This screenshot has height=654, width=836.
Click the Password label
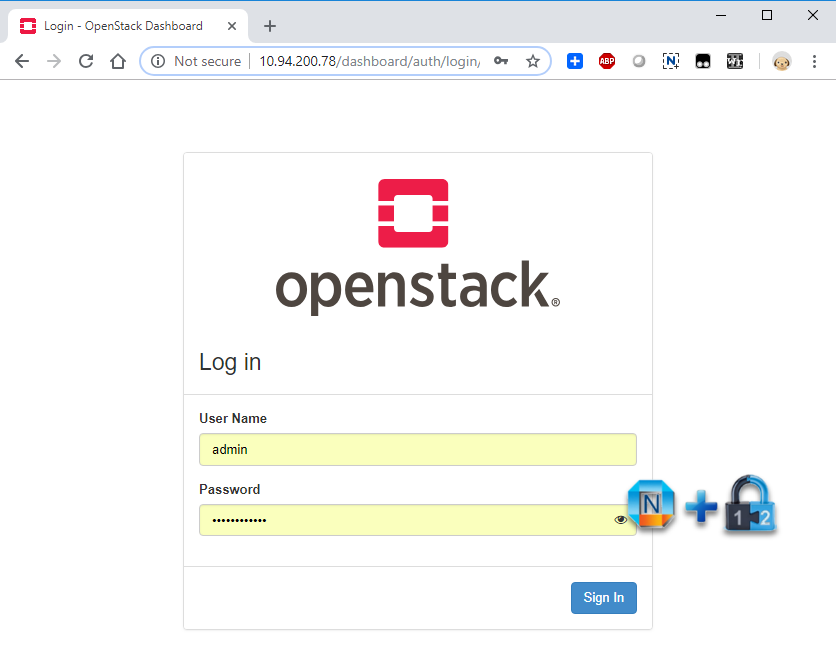230,489
